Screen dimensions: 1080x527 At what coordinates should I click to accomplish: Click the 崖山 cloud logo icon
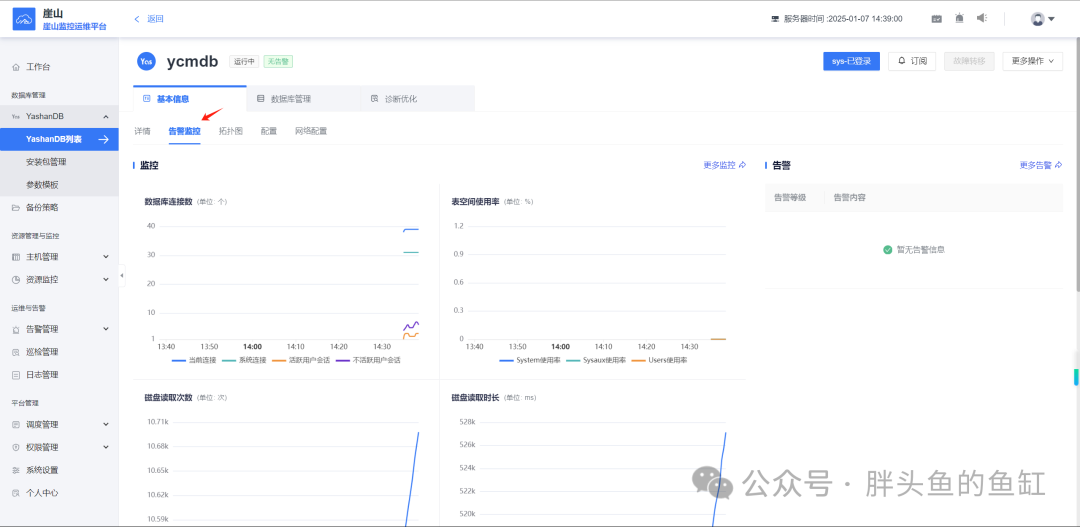point(24,19)
